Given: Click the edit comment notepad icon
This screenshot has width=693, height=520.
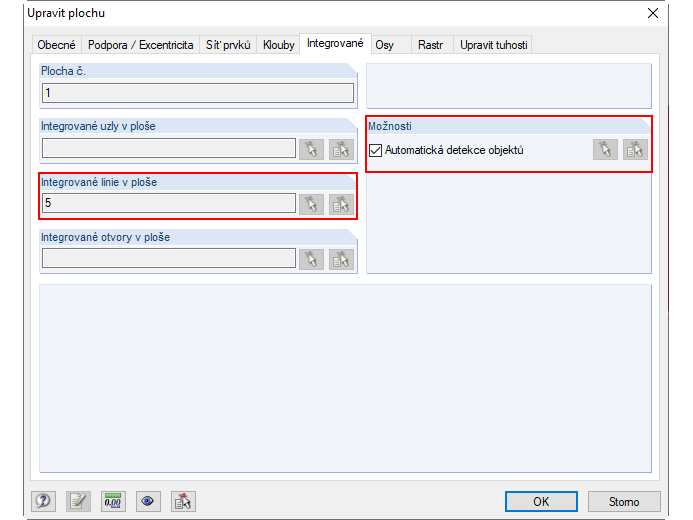Looking at the screenshot, I should (x=78, y=501).
